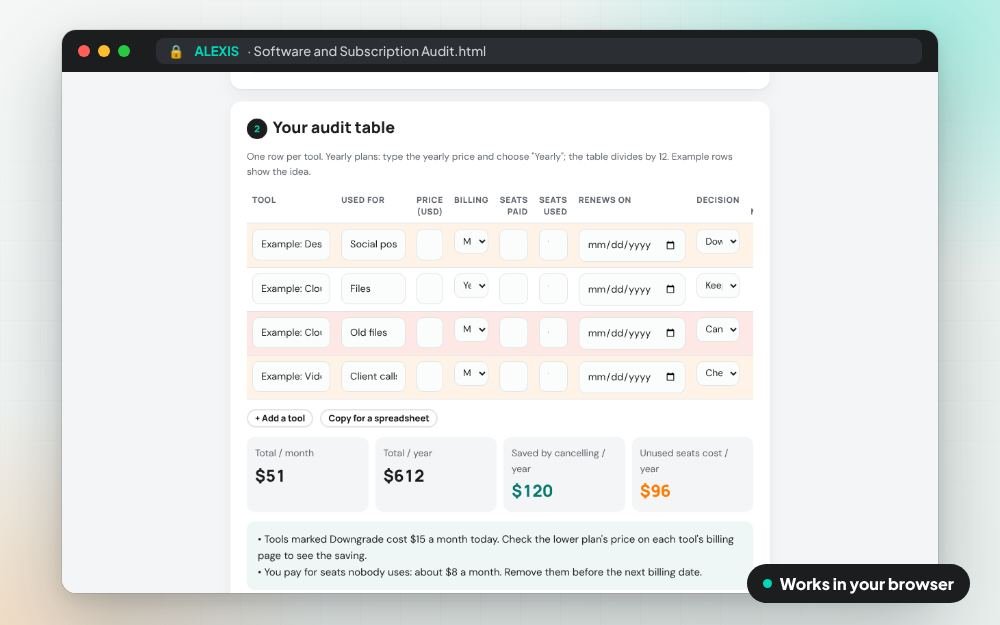Click the '$120' saved by cancelling value
The image size is (1000, 625).
[532, 491]
